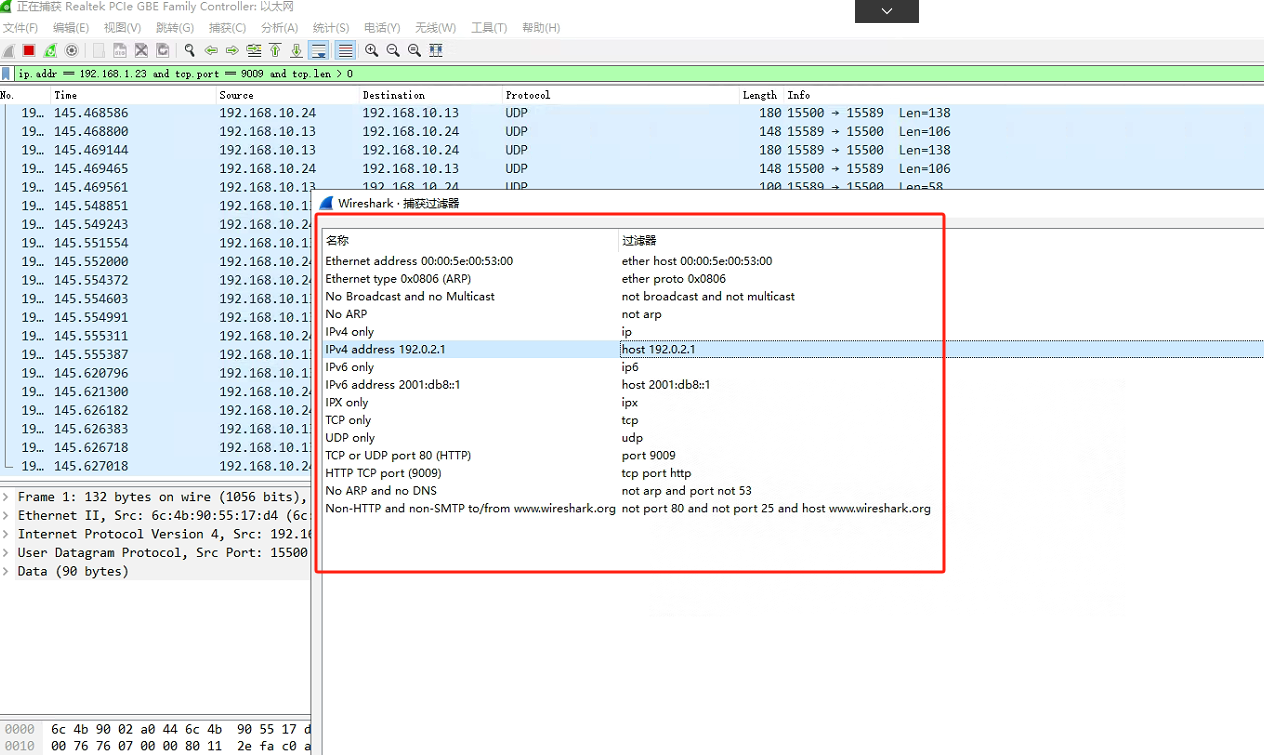The width and height of the screenshot is (1264, 755).
Task: Select the 'UDP only' filter name
Action: [350, 438]
